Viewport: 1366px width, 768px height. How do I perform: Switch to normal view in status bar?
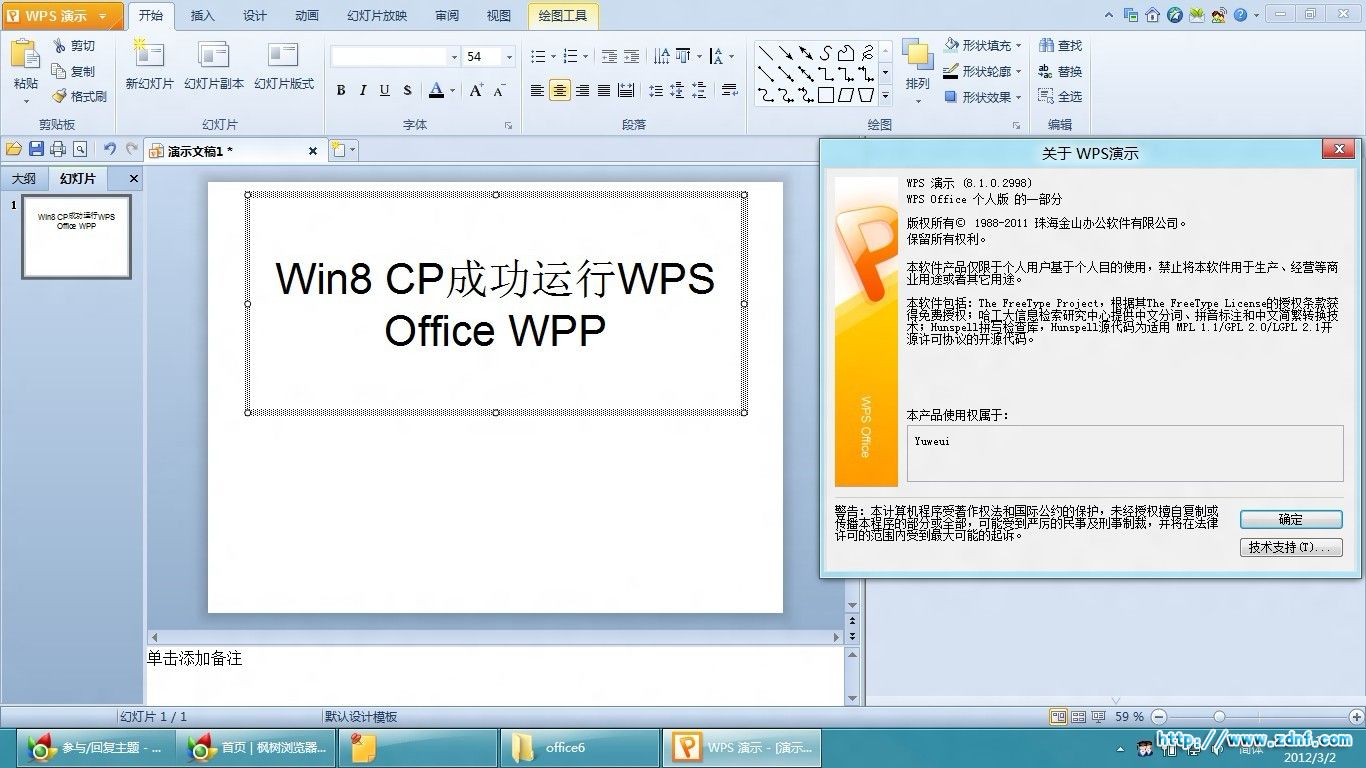click(x=1058, y=717)
